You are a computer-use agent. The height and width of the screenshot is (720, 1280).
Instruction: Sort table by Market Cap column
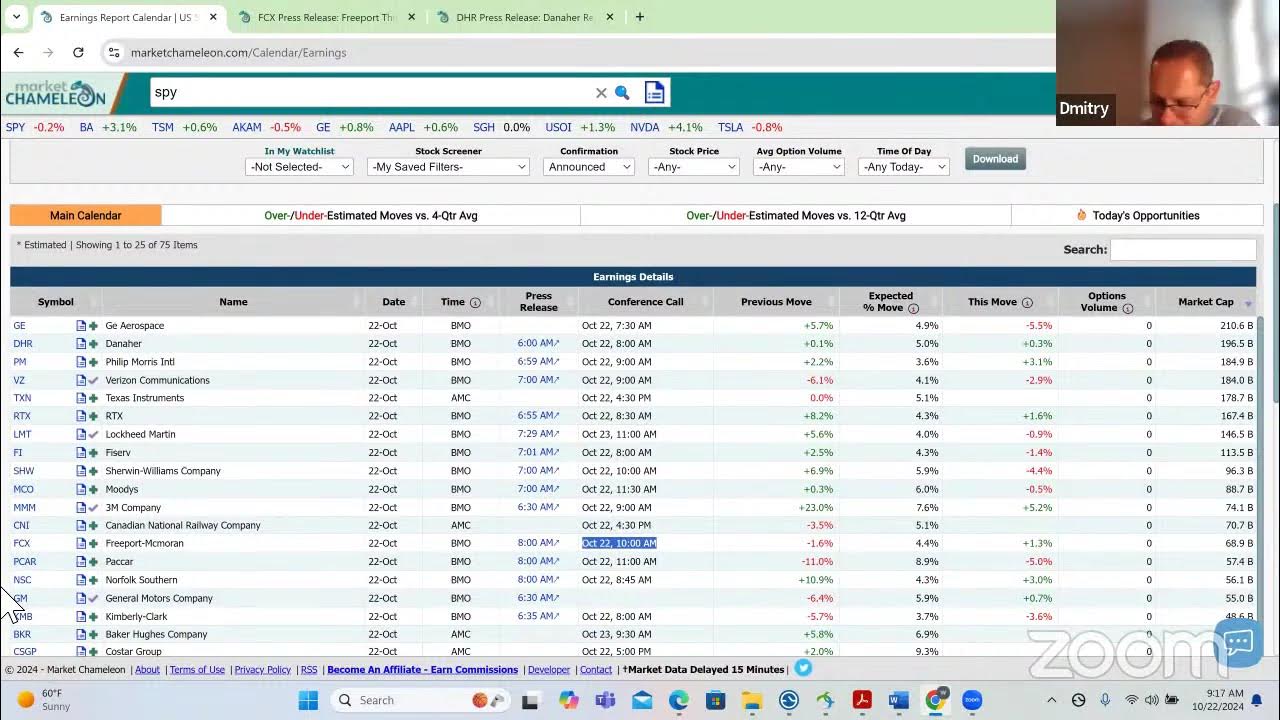coord(1205,302)
